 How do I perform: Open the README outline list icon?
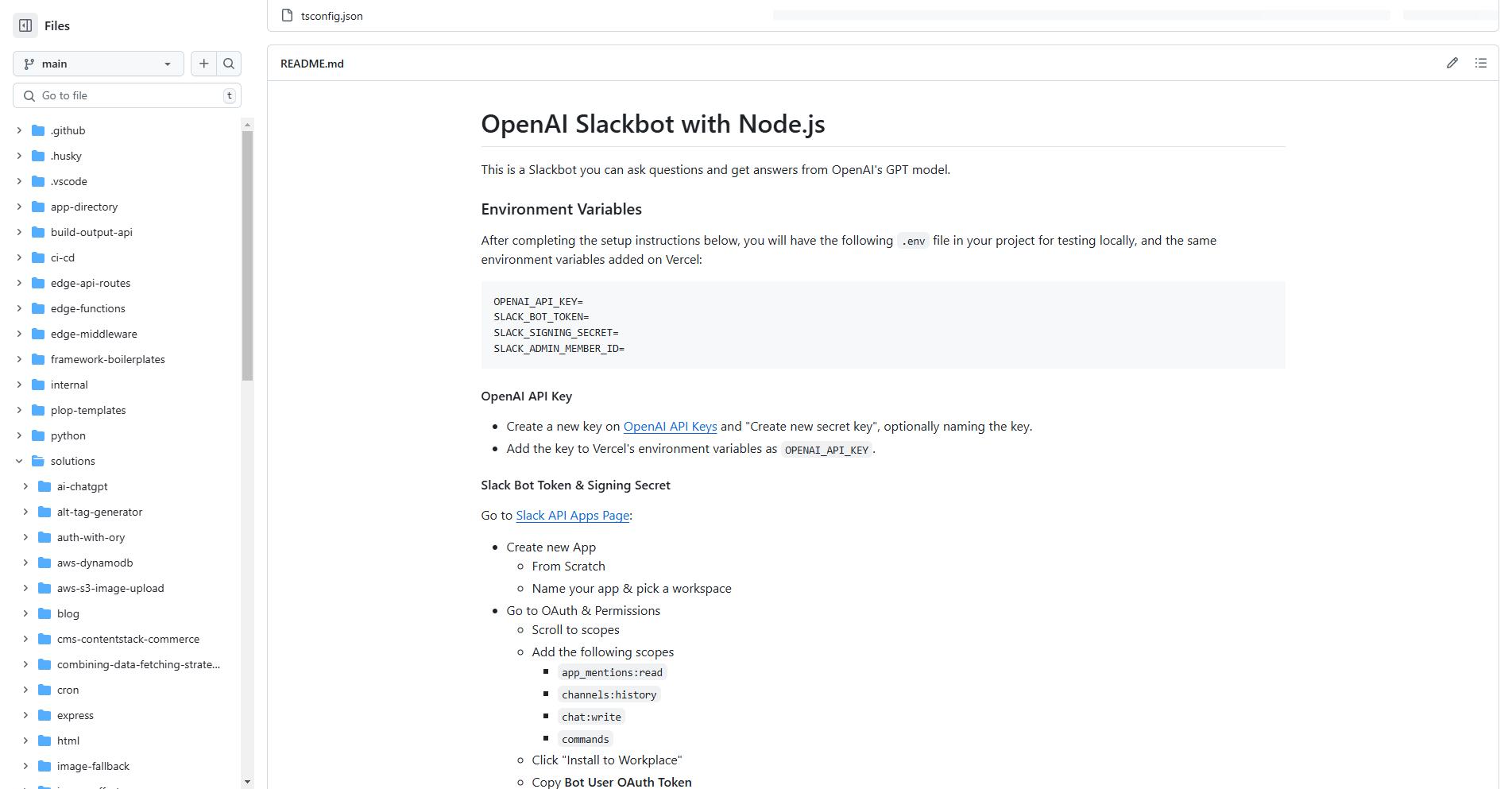coord(1481,63)
